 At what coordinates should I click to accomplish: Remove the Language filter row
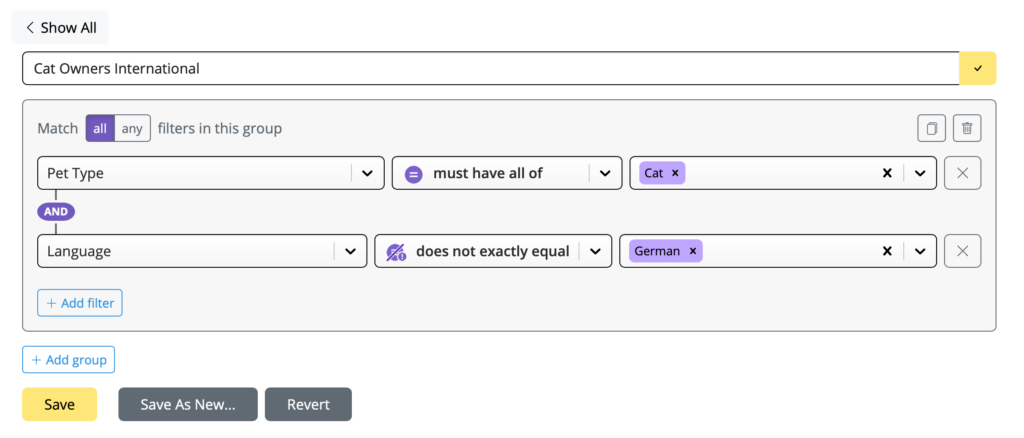coord(963,251)
